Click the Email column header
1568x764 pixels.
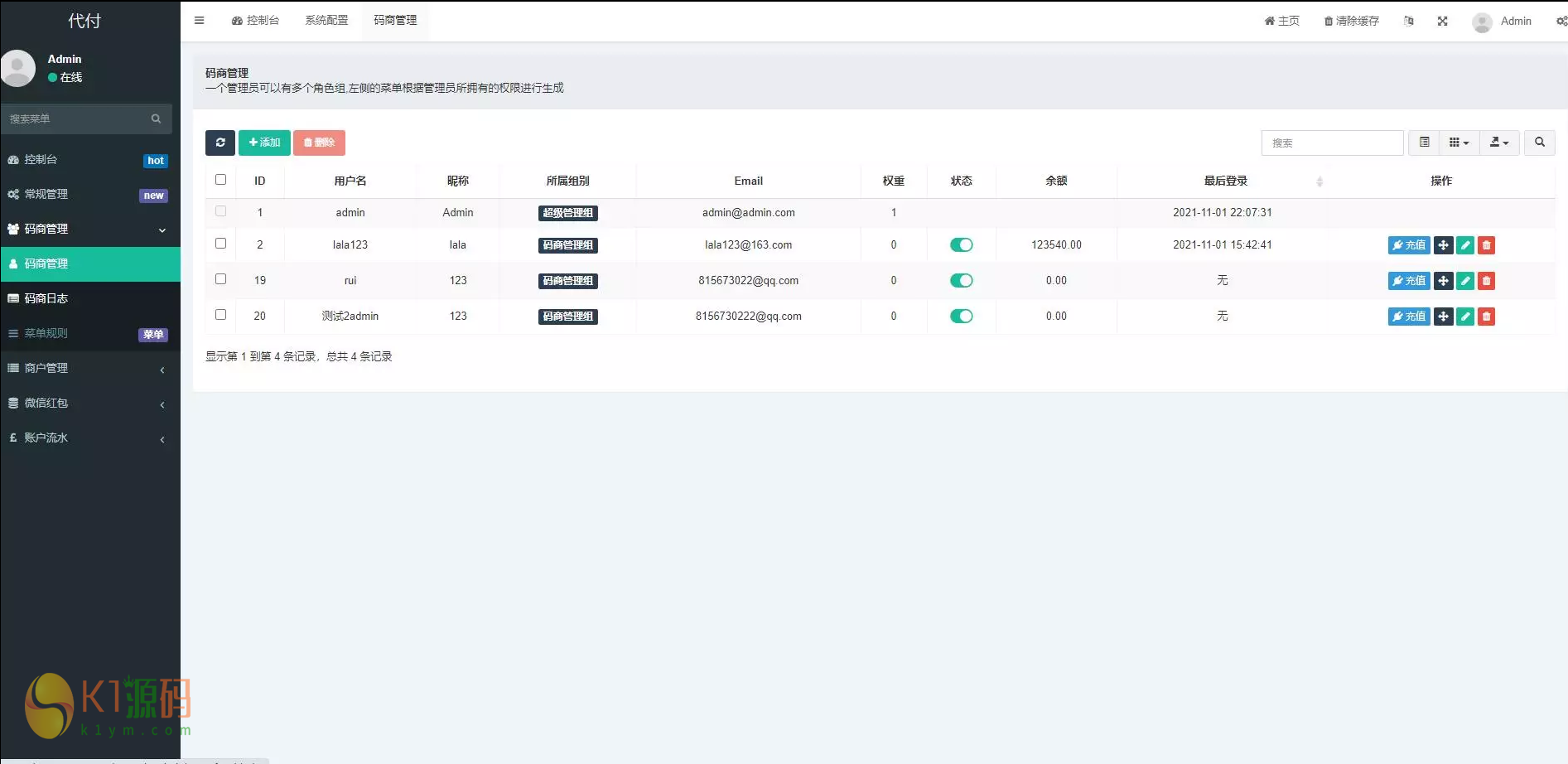[x=748, y=181]
